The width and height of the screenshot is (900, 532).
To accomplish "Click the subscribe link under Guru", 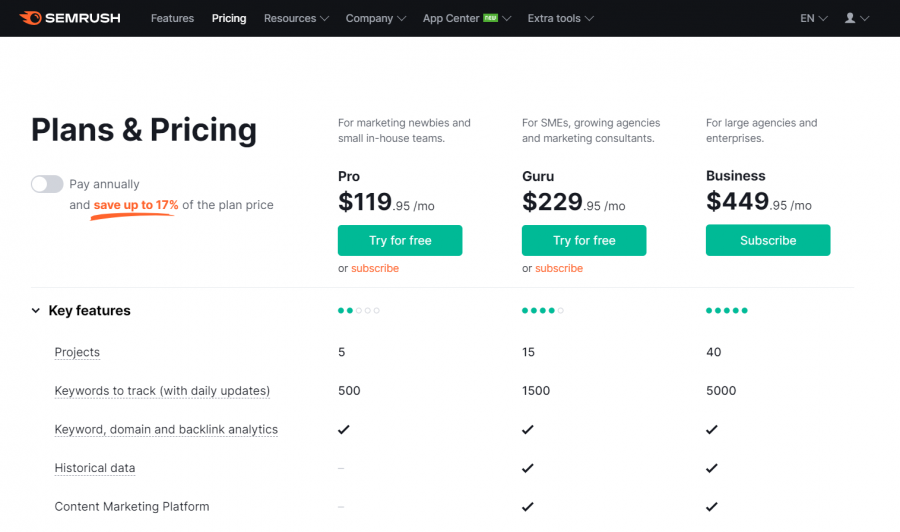I will point(558,268).
